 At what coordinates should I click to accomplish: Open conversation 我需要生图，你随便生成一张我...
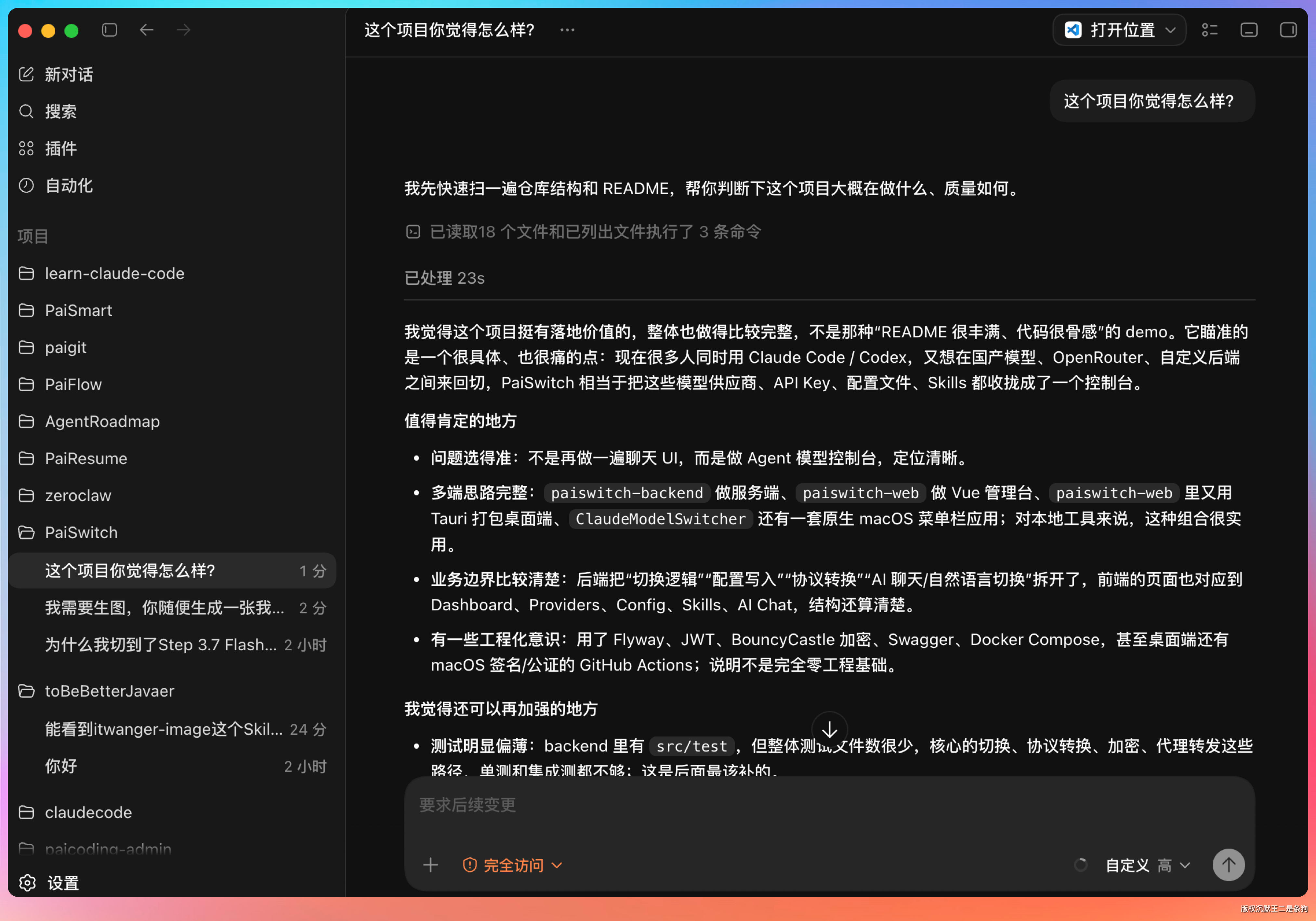click(x=172, y=607)
